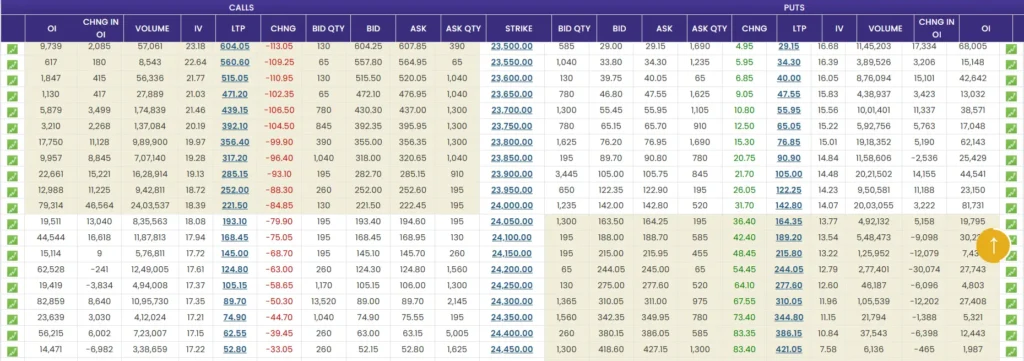
Task: Open calls chart icon for strike 23,500.00
Action: click(x=12, y=49)
